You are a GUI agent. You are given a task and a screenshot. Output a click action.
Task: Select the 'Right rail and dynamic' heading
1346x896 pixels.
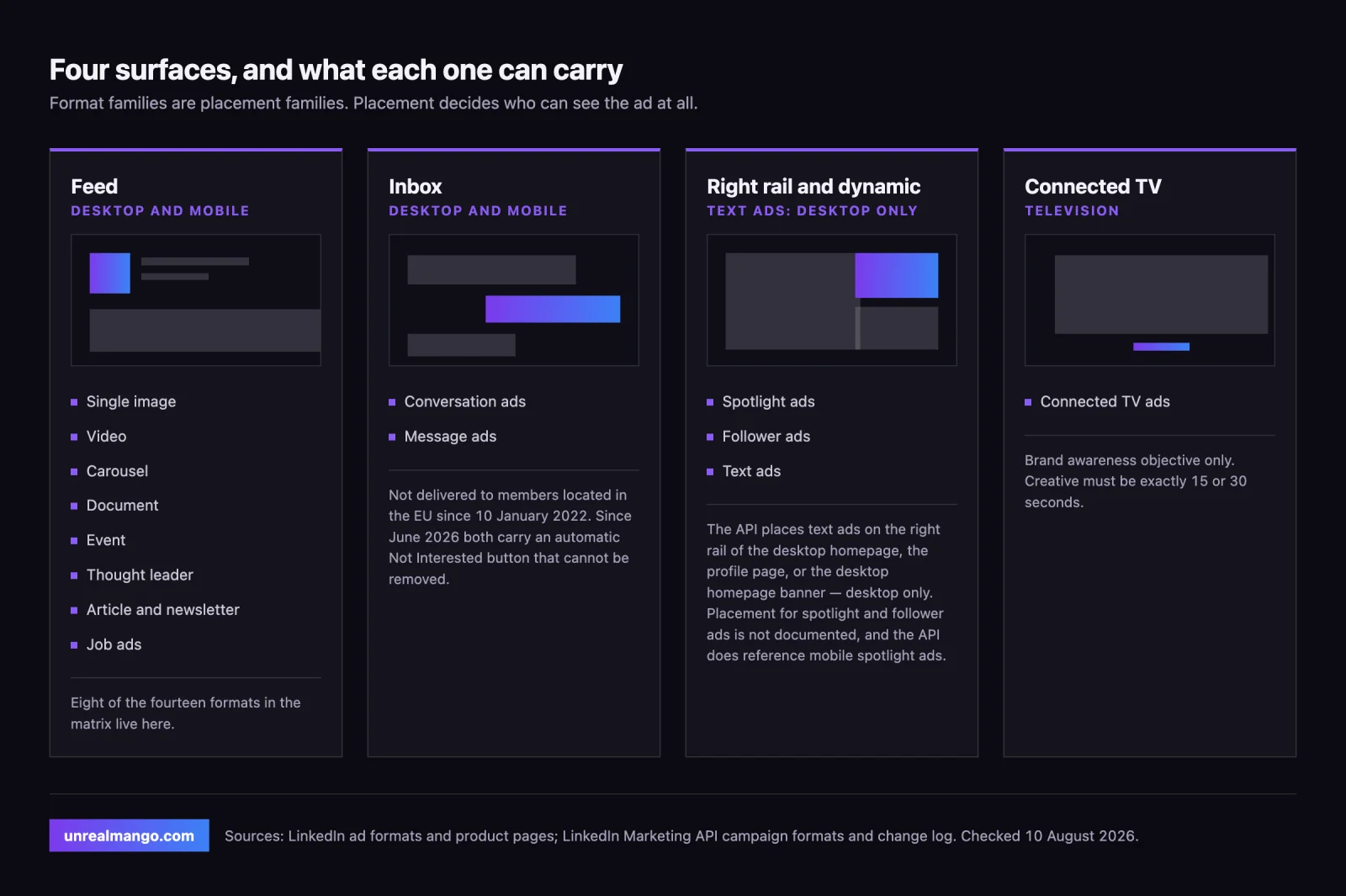coord(813,186)
